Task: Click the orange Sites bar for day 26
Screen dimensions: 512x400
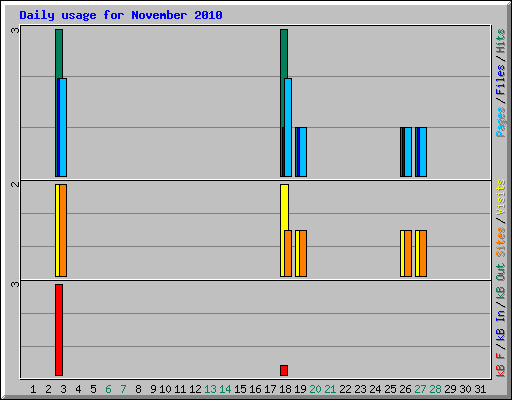Action: point(408,253)
